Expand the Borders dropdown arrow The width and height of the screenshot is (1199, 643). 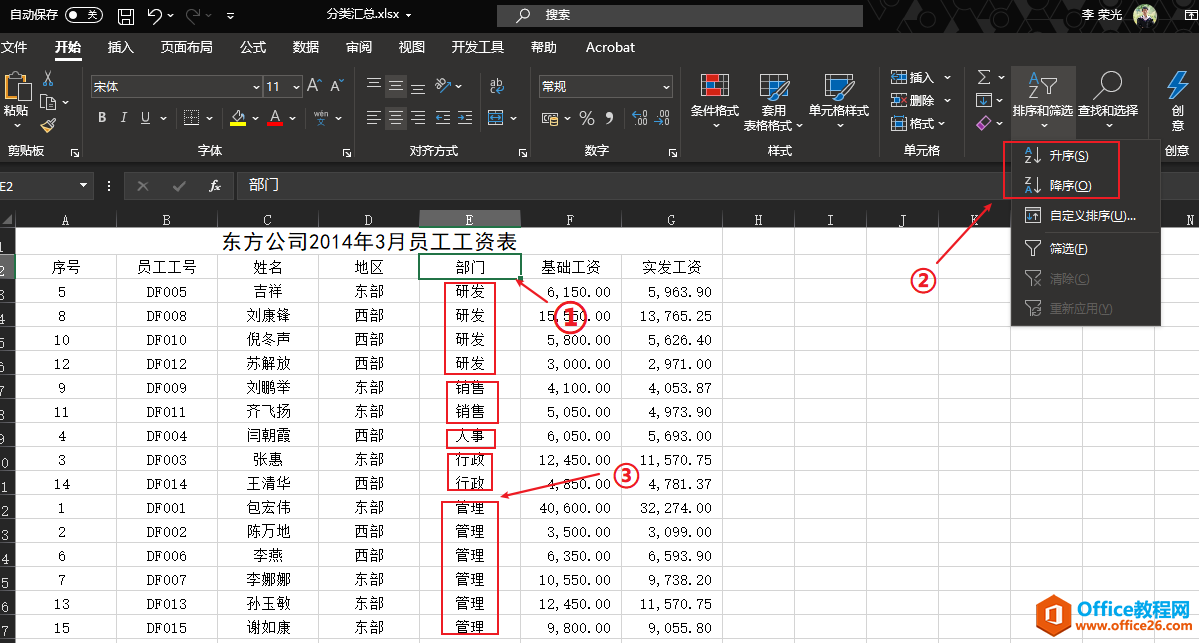click(209, 119)
